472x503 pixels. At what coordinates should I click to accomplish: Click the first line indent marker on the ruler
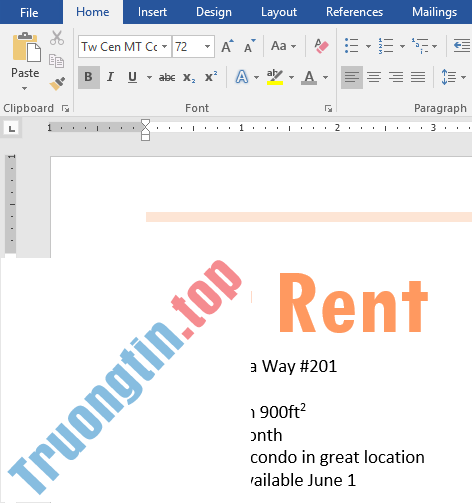point(145,123)
